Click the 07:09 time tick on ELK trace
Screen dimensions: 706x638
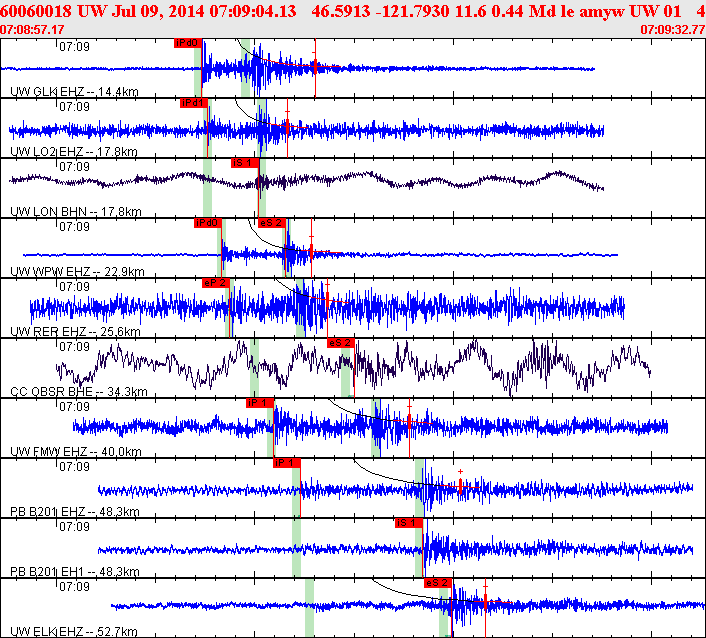[x=74, y=586]
